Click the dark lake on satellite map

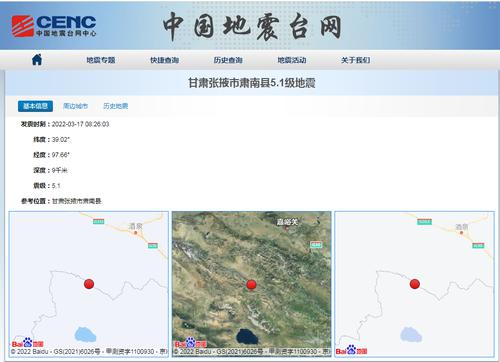click(x=247, y=336)
